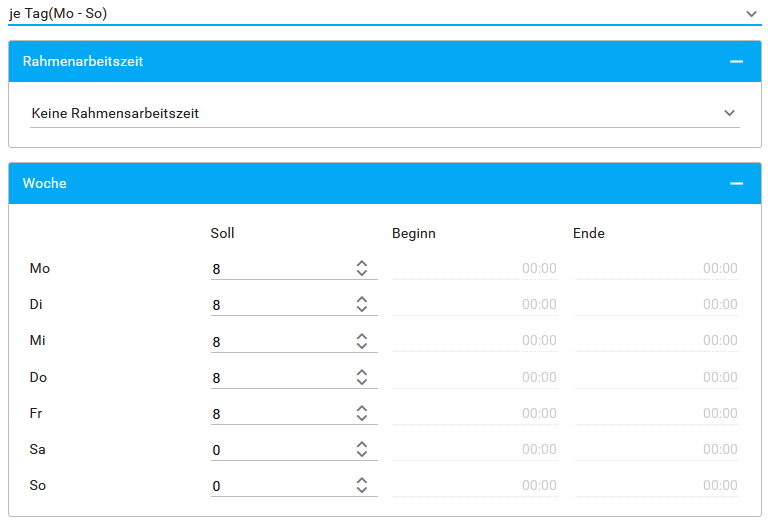The width and height of the screenshot is (768, 522).
Task: Click the Ende time field for Di
Action: pos(656,305)
